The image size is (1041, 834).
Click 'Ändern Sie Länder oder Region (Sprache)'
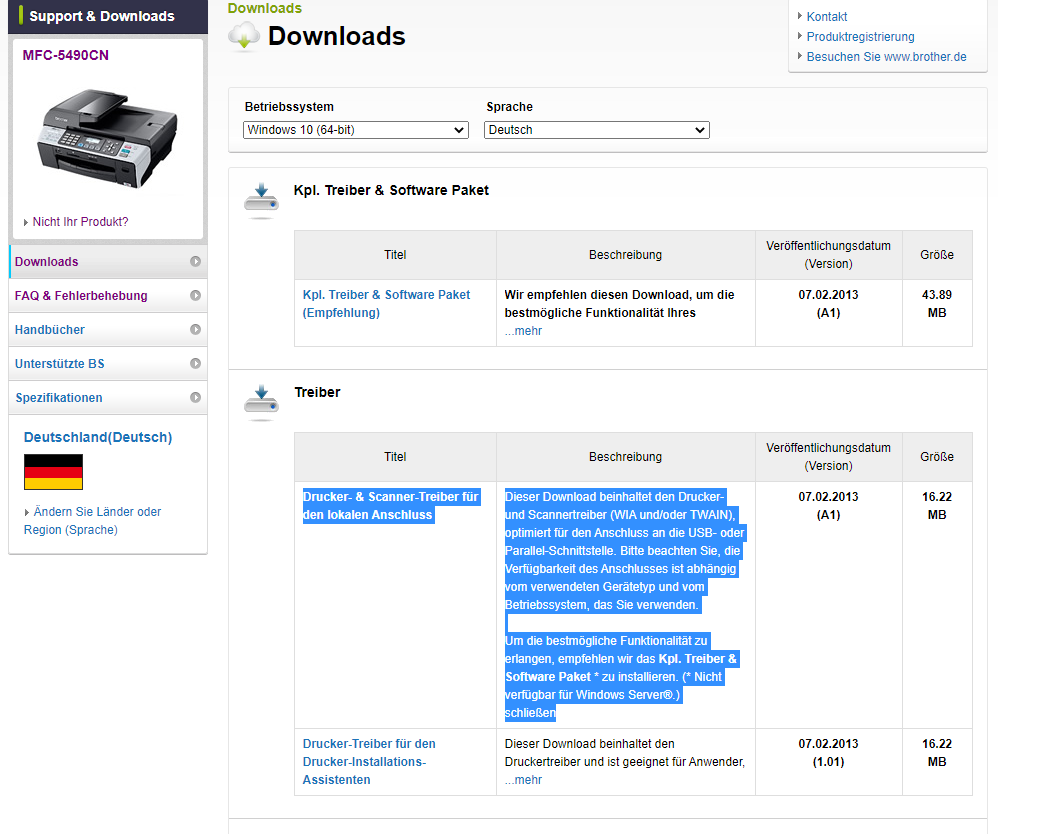(92, 521)
